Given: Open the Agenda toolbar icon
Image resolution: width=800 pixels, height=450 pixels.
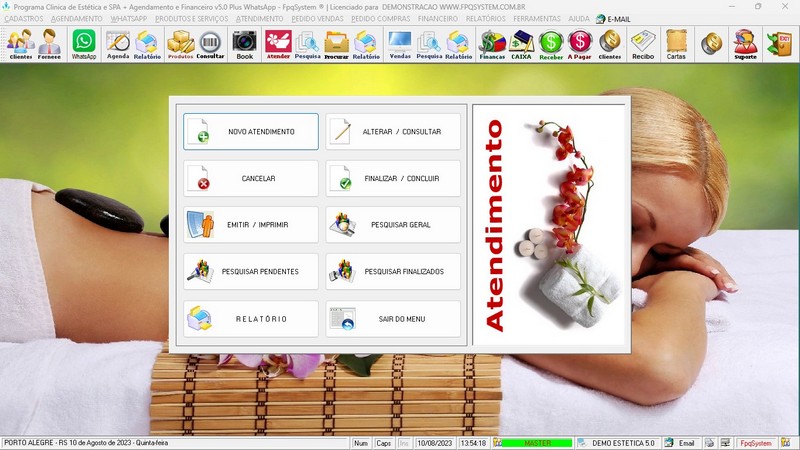Looking at the screenshot, I should point(118,44).
